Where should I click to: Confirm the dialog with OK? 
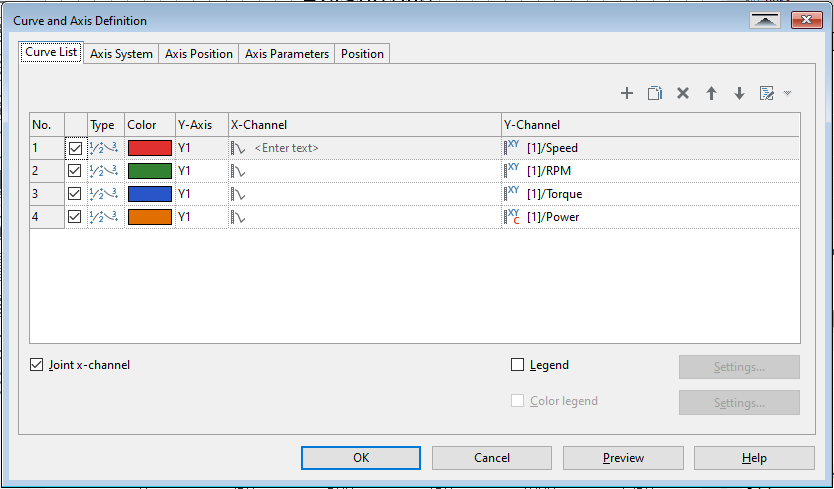click(361, 457)
